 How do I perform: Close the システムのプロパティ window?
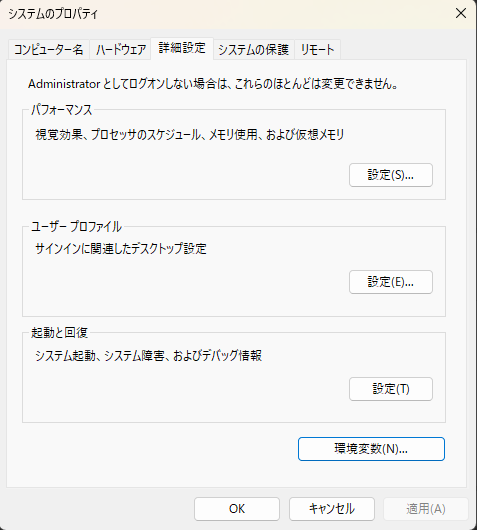click(x=461, y=14)
